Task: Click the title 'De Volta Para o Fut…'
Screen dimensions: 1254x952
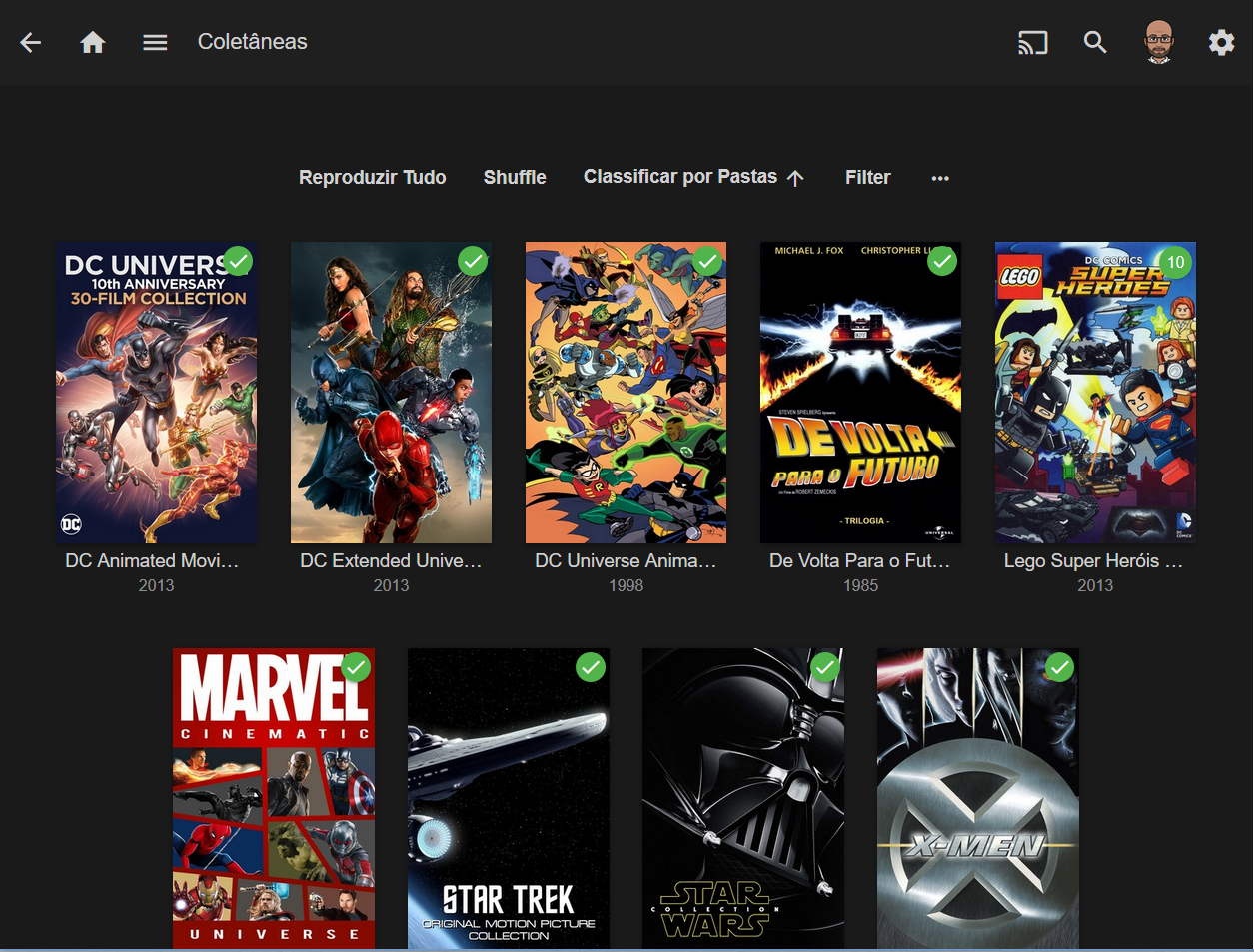Action: pos(860,561)
